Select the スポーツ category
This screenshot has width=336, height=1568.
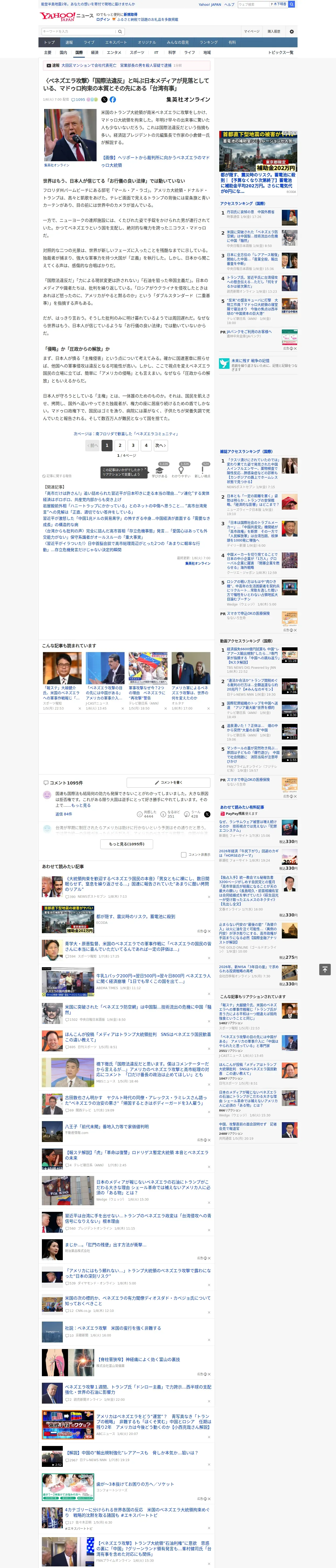(137, 52)
